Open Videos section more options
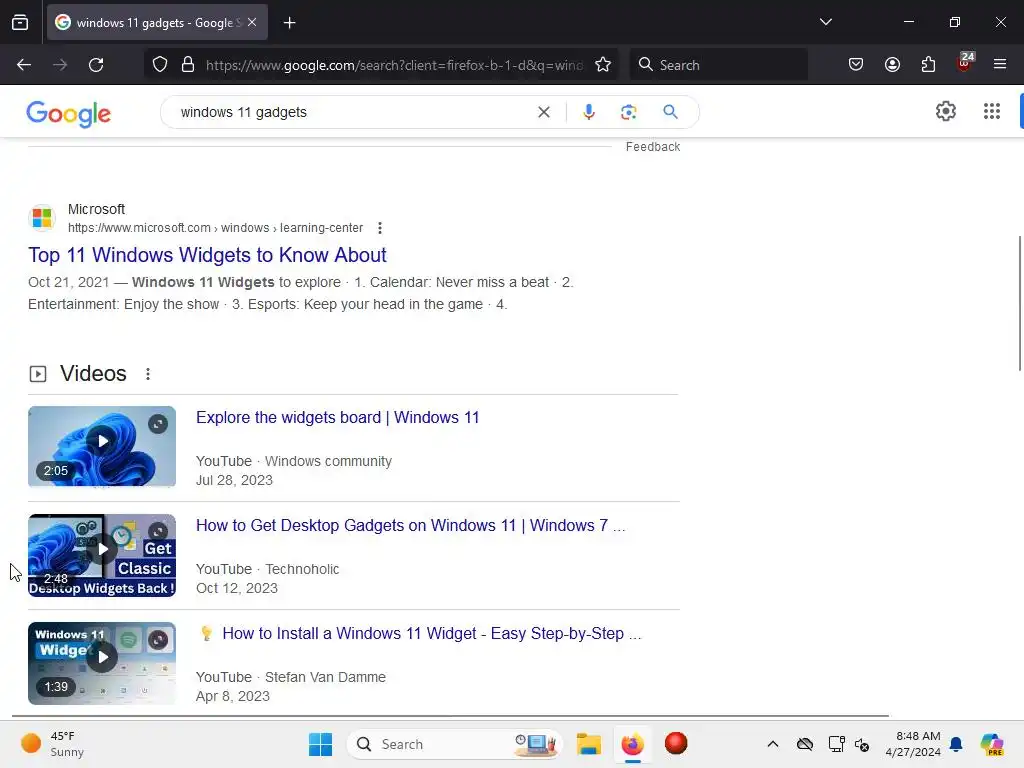Viewport: 1024px width, 768px height. click(148, 374)
